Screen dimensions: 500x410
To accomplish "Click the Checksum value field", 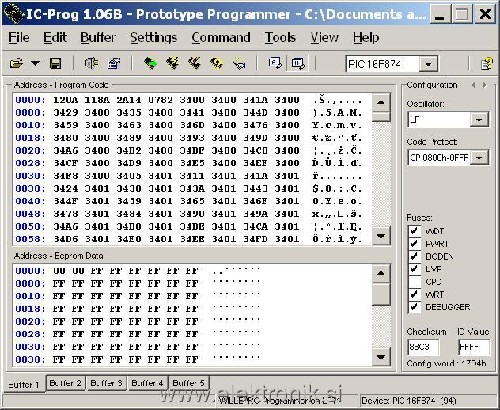I will [x=423, y=347].
